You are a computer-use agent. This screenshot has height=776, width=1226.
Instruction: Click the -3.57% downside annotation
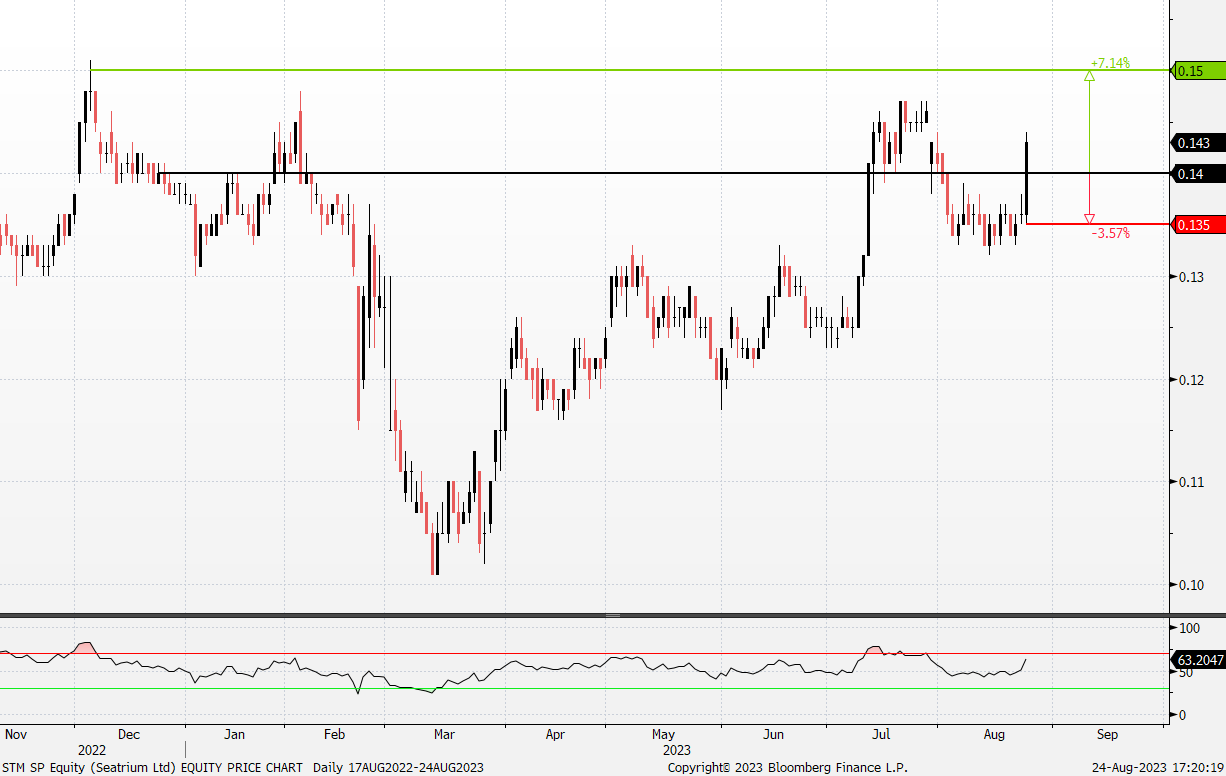[1110, 233]
